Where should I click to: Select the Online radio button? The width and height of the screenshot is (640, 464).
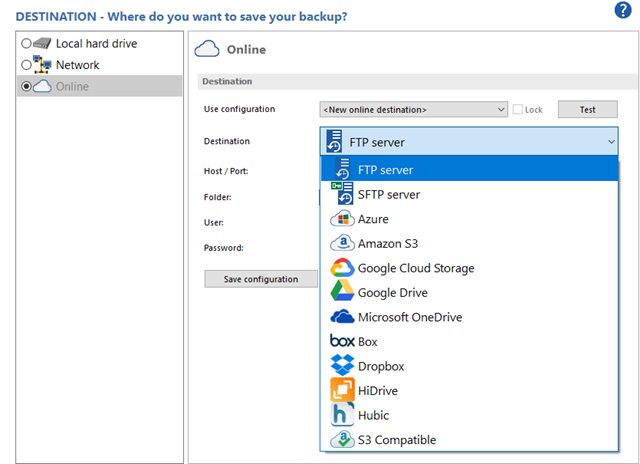click(27, 87)
